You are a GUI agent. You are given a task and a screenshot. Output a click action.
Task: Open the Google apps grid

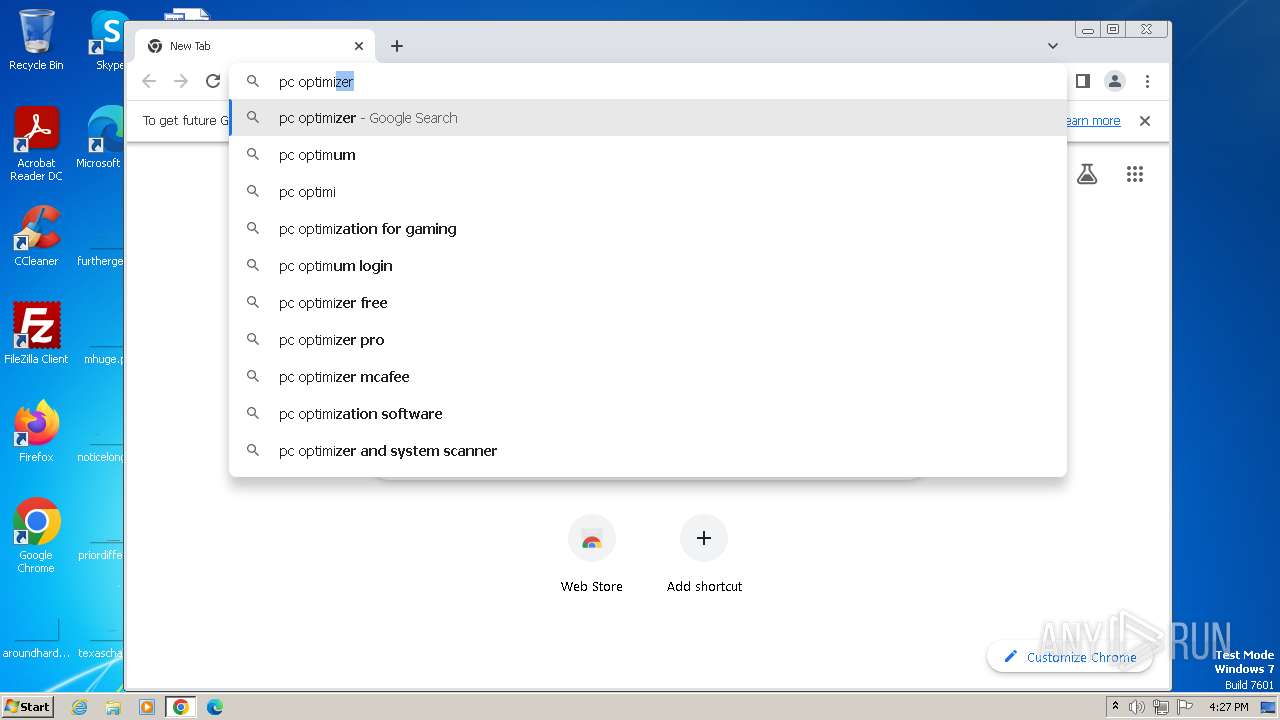coord(1134,174)
